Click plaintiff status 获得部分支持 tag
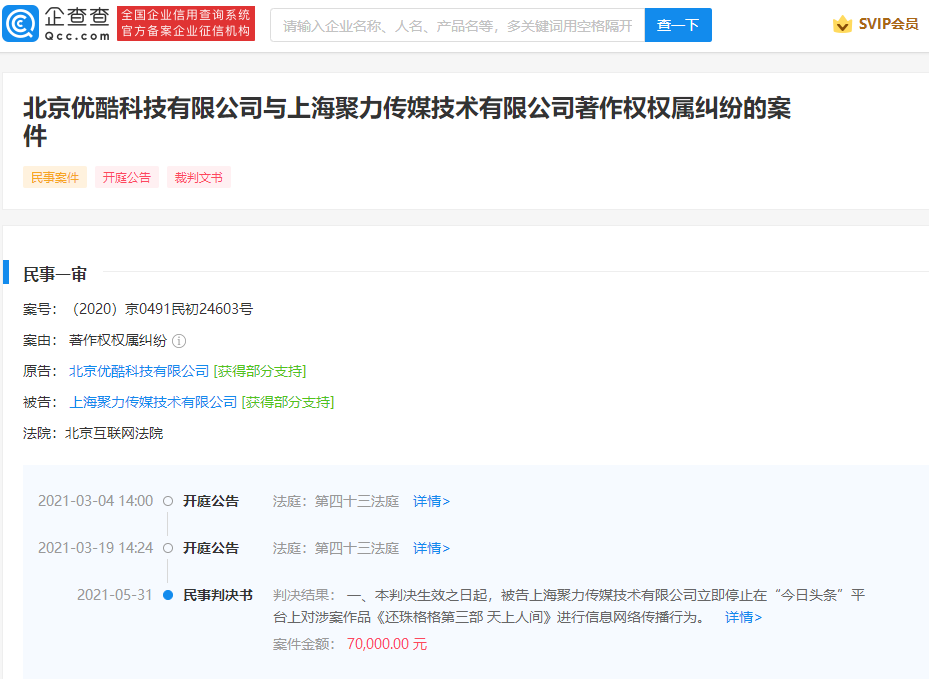 pyautogui.click(x=260, y=371)
